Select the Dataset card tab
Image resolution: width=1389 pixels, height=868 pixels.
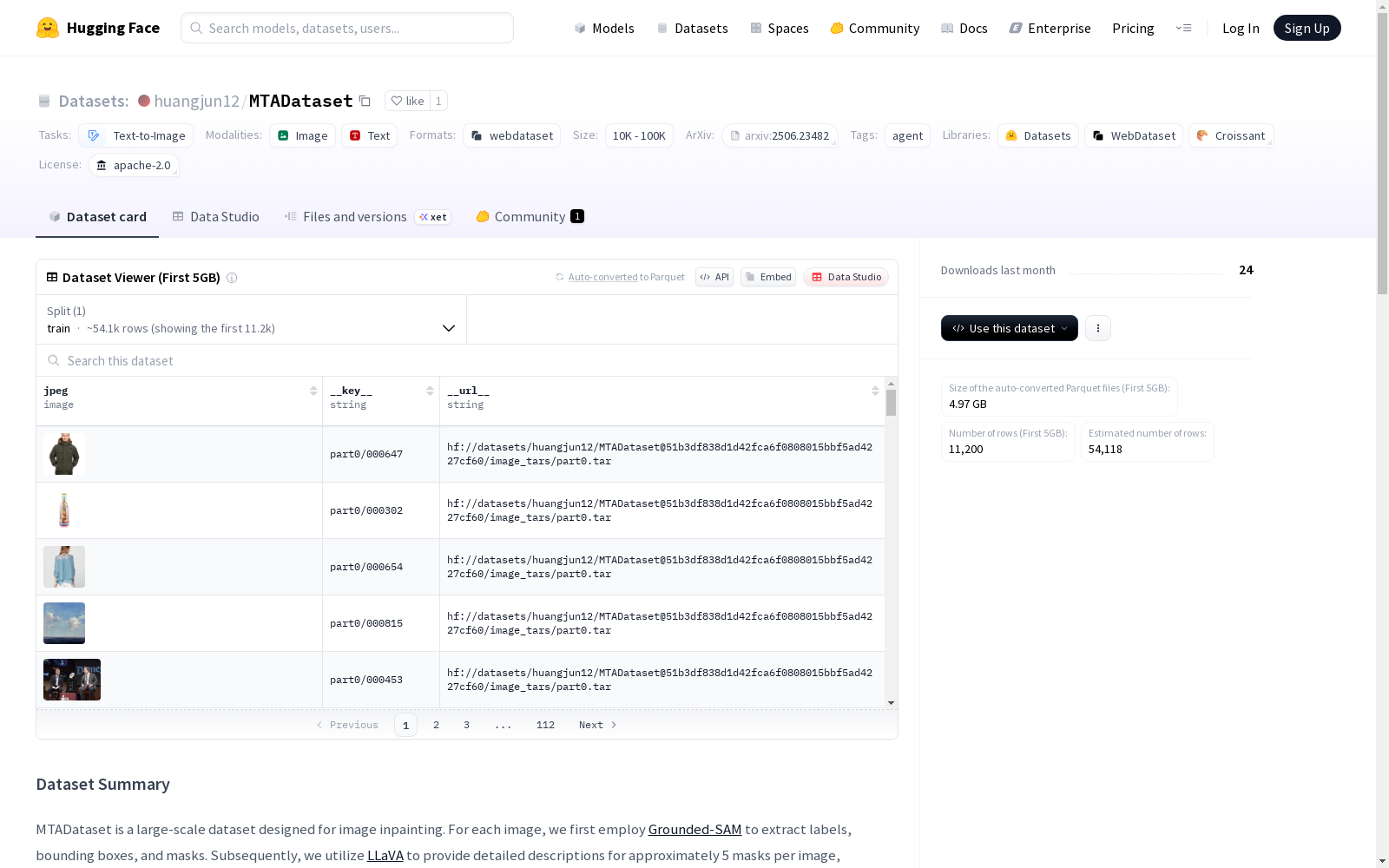click(97, 217)
